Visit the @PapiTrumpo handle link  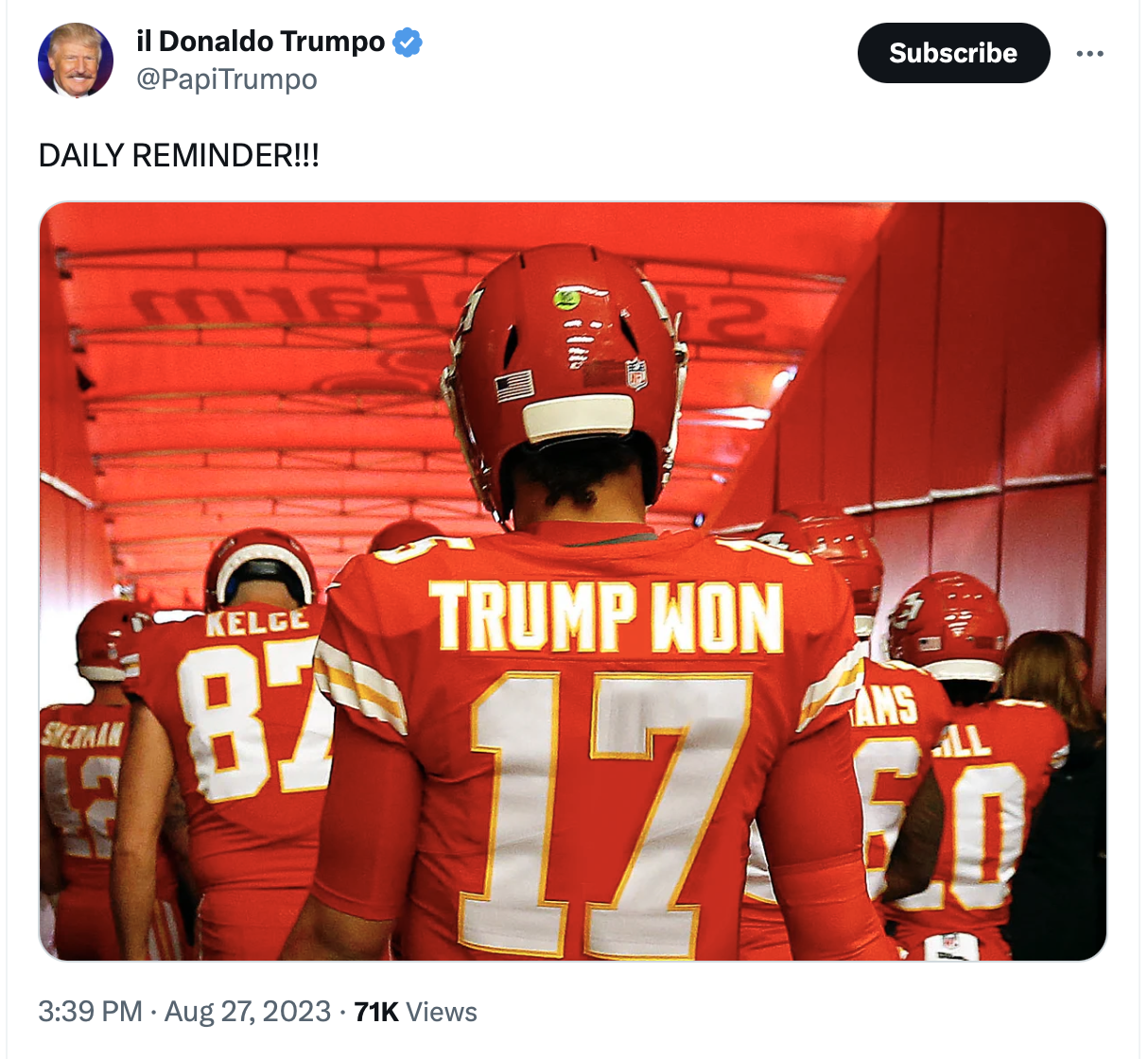click(x=227, y=78)
